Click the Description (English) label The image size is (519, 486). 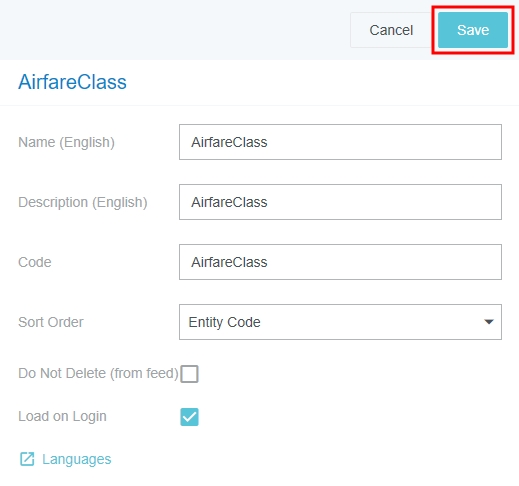[83, 202]
